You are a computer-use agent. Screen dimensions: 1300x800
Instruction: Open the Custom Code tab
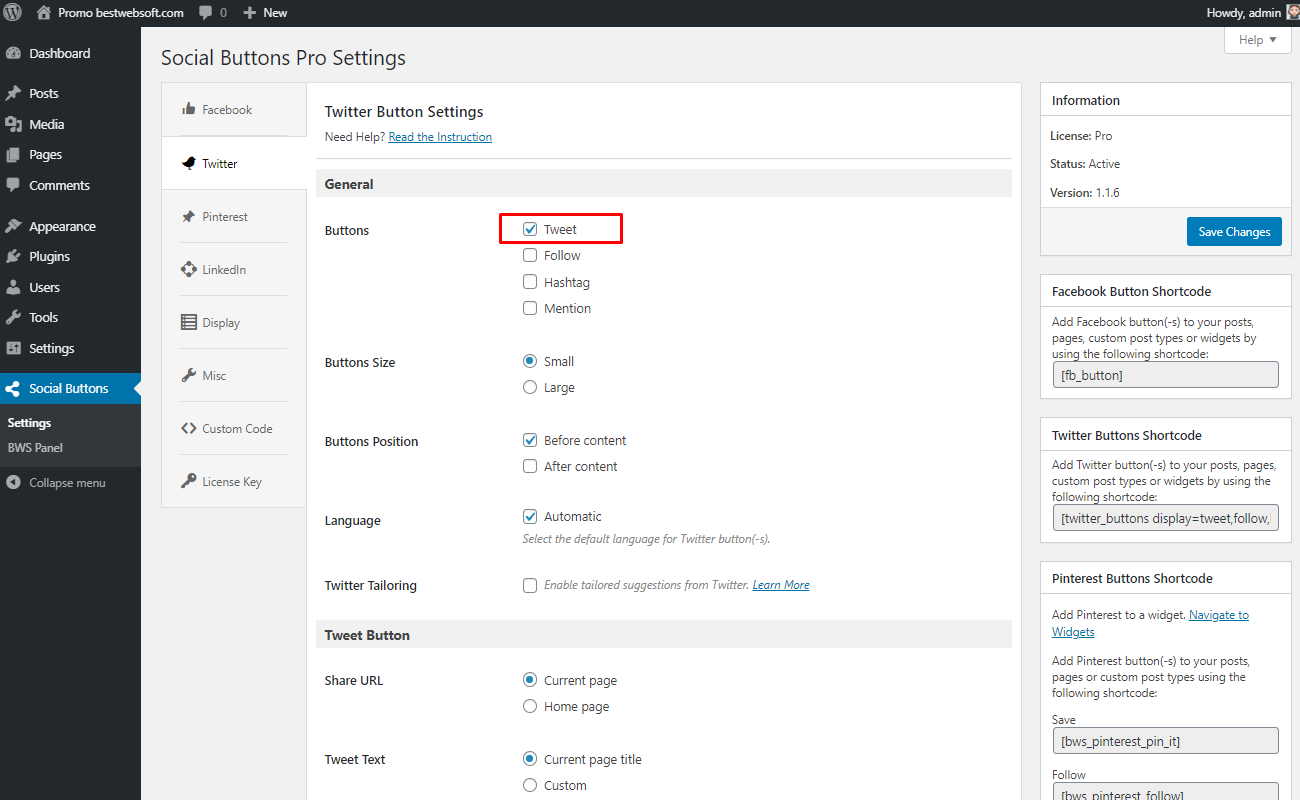[x=233, y=428]
